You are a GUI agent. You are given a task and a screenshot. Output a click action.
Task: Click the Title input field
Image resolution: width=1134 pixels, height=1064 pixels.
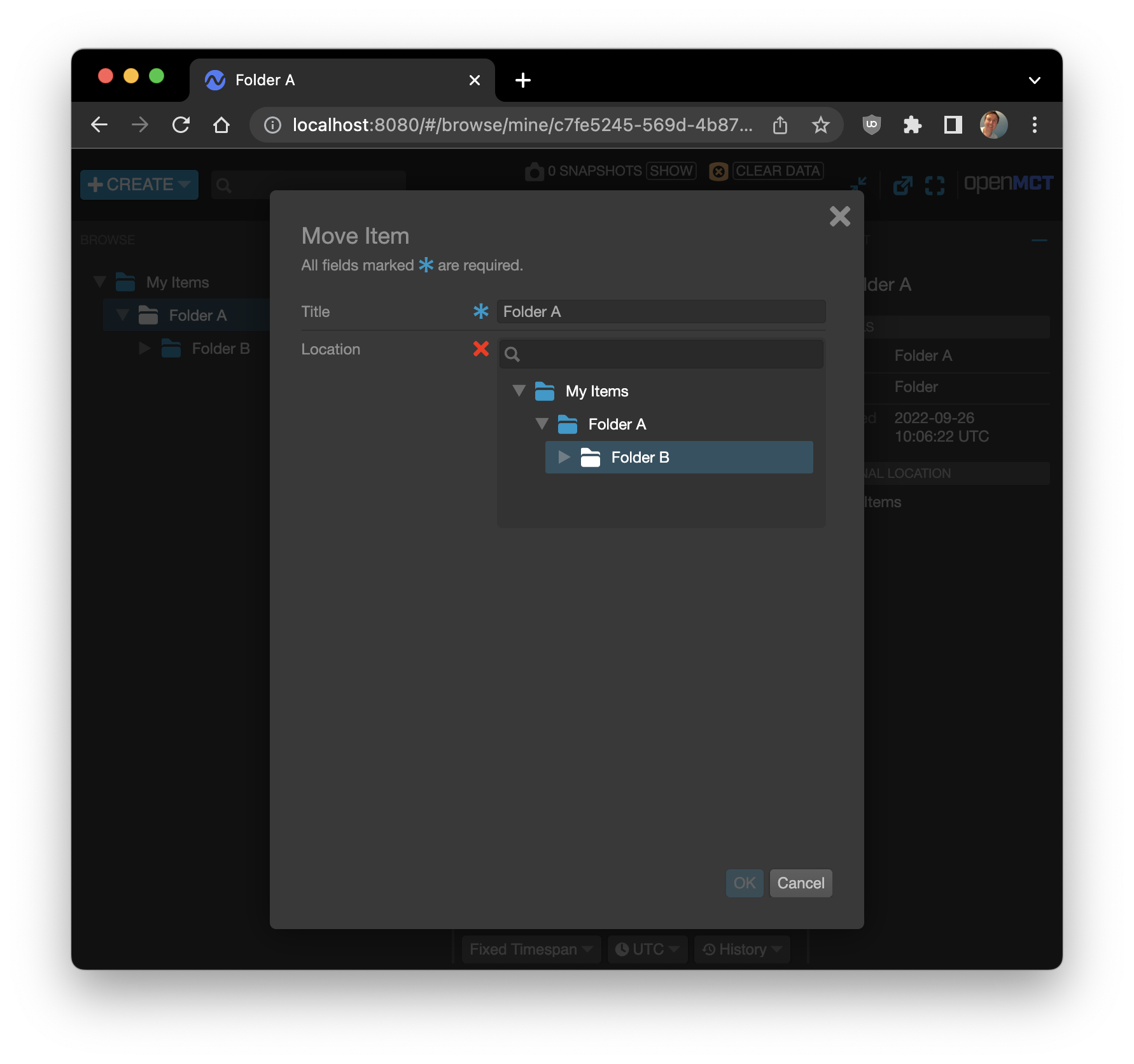point(661,311)
